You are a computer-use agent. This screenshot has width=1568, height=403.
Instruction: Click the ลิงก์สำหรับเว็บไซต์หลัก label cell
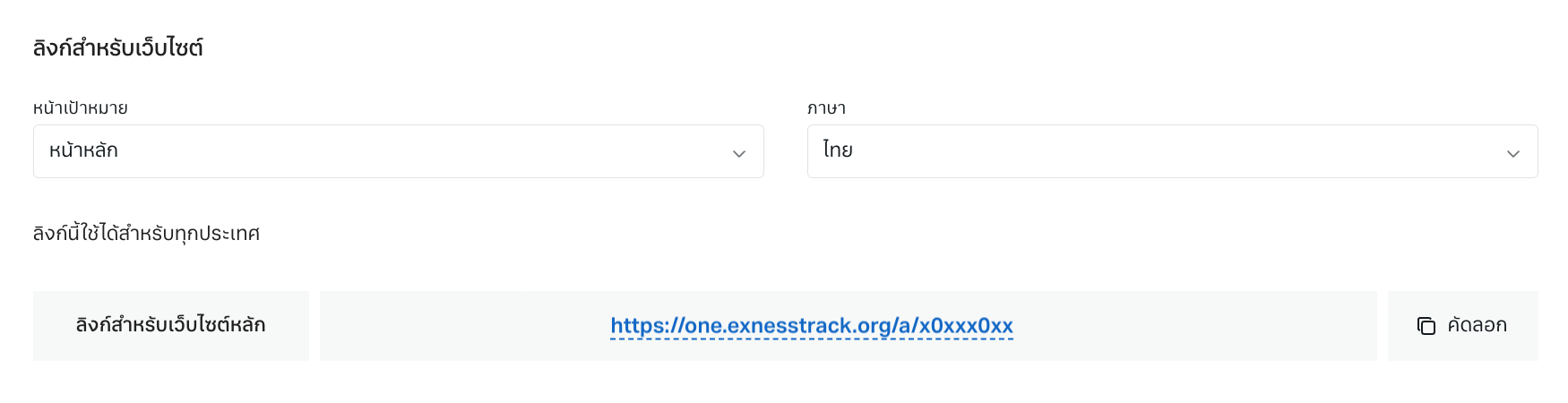click(x=171, y=326)
